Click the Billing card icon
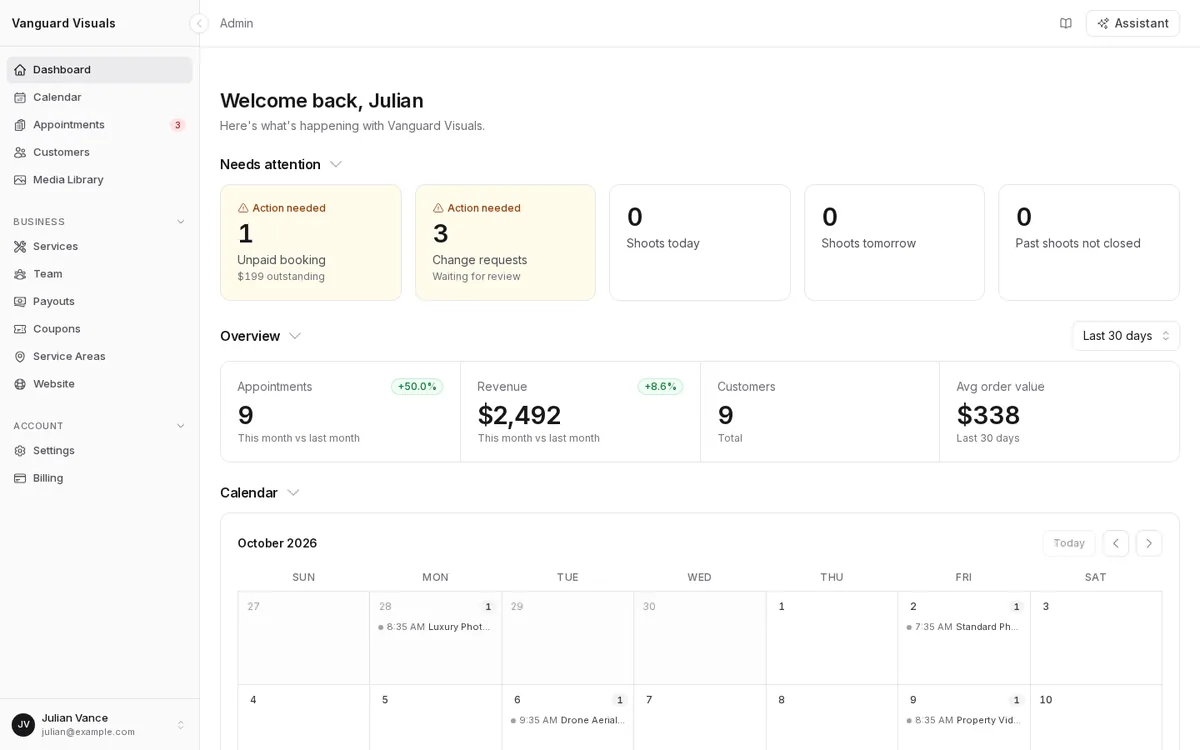Screen dimensions: 1200x750 pos(20,478)
